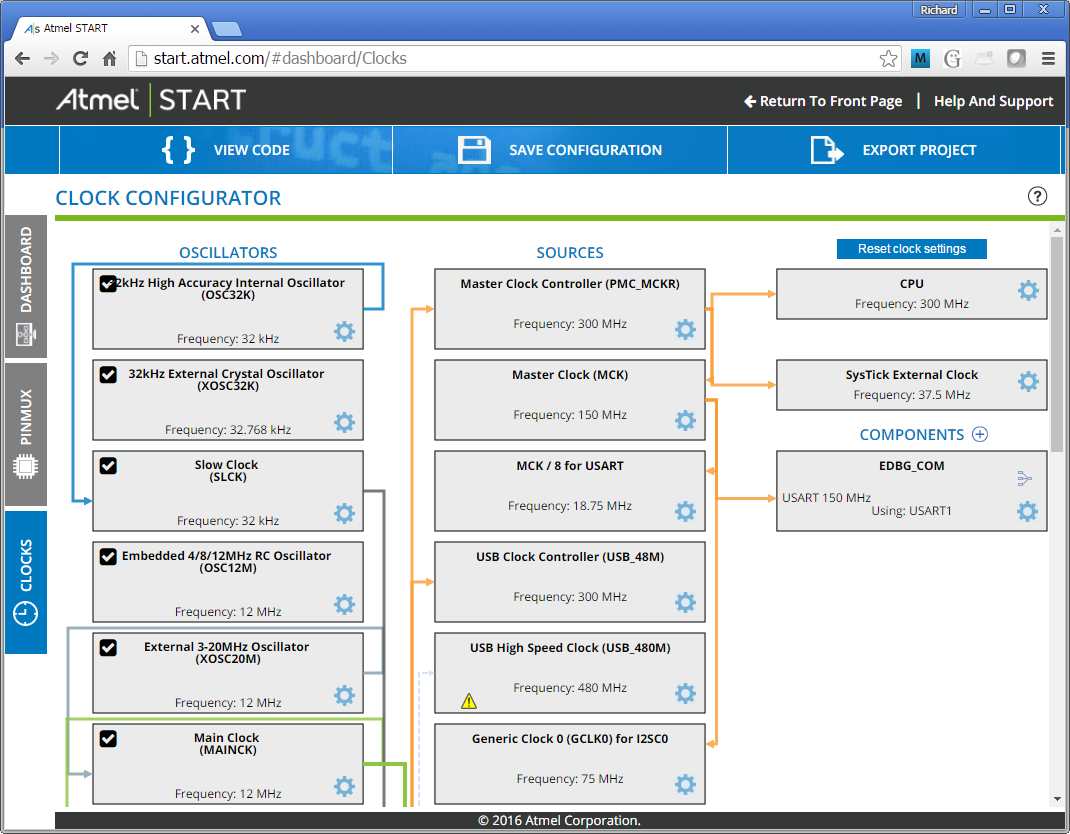Configure Master Clock MCK gear

685,420
